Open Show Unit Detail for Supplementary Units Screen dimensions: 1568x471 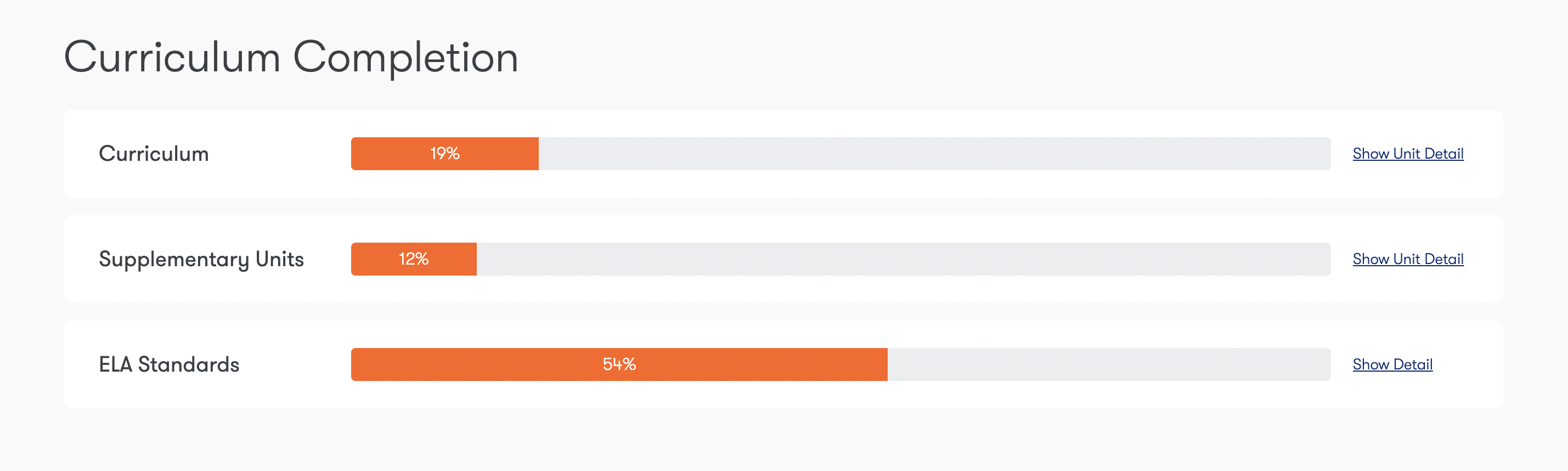(x=1408, y=259)
